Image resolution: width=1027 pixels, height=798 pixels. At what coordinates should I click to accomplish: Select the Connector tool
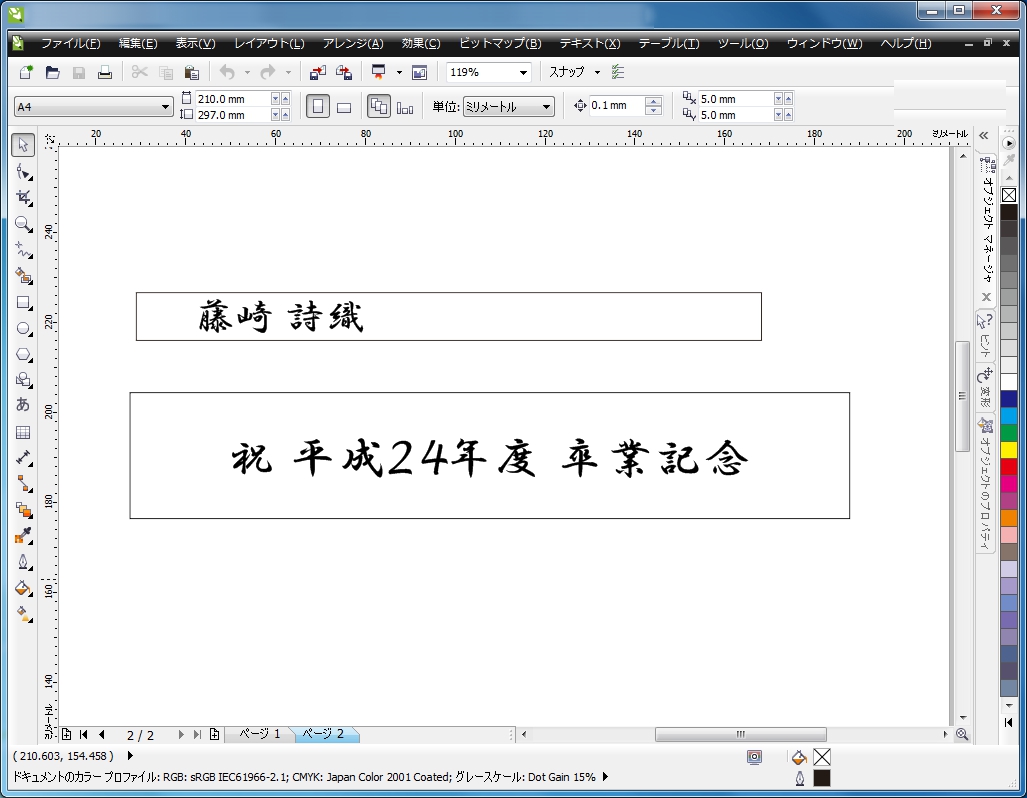pos(23,484)
